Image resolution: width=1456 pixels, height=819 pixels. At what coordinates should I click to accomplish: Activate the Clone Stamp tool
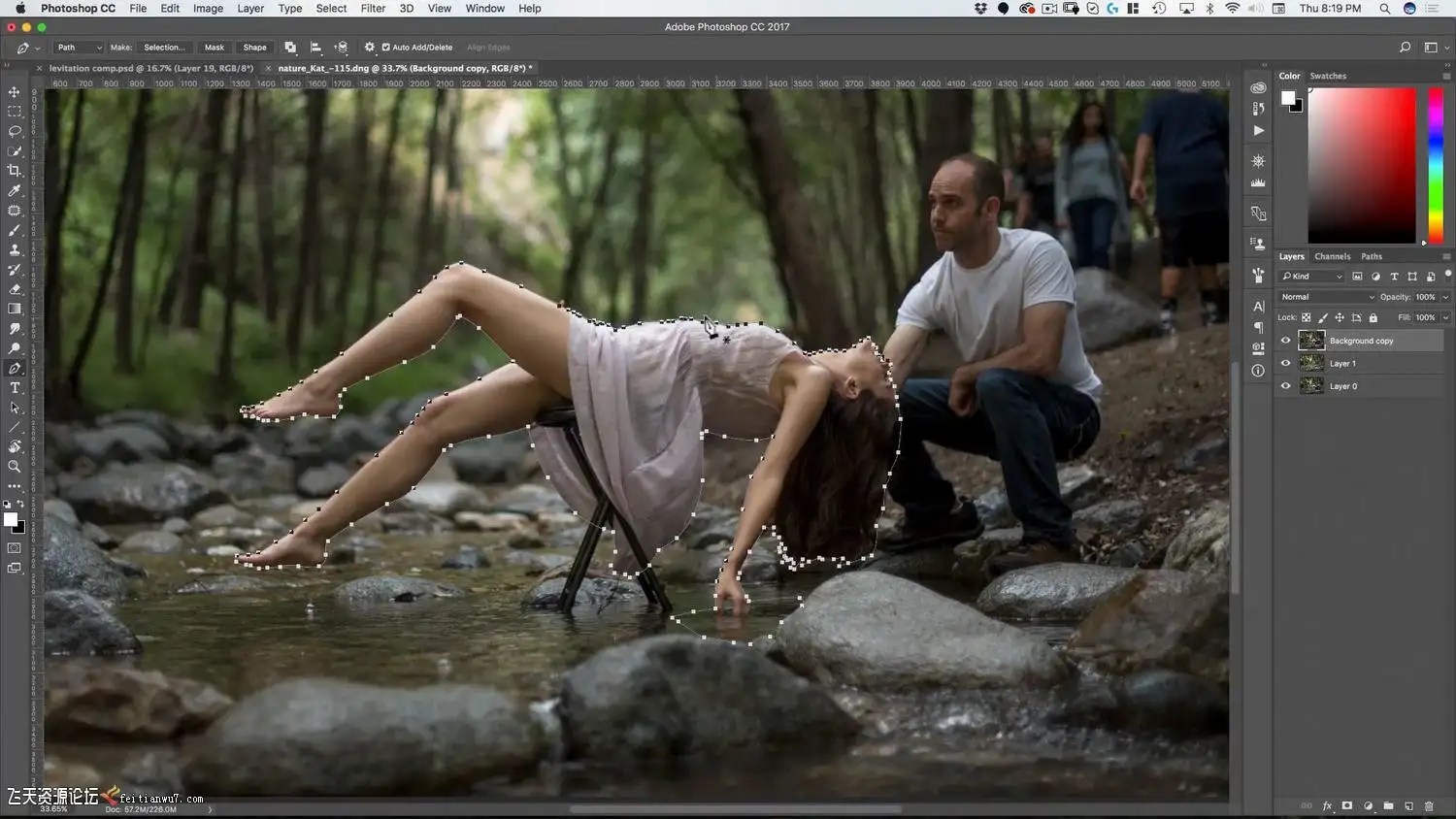15,250
